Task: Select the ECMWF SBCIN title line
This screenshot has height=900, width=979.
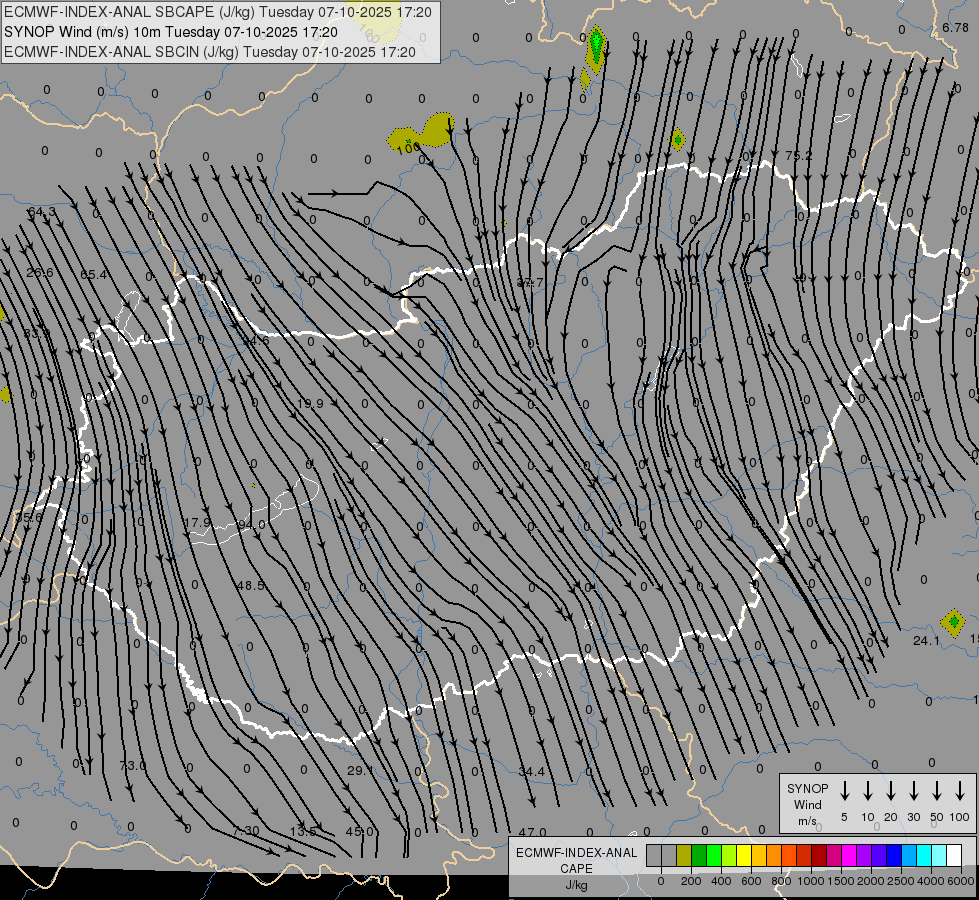Action: [x=210, y=51]
